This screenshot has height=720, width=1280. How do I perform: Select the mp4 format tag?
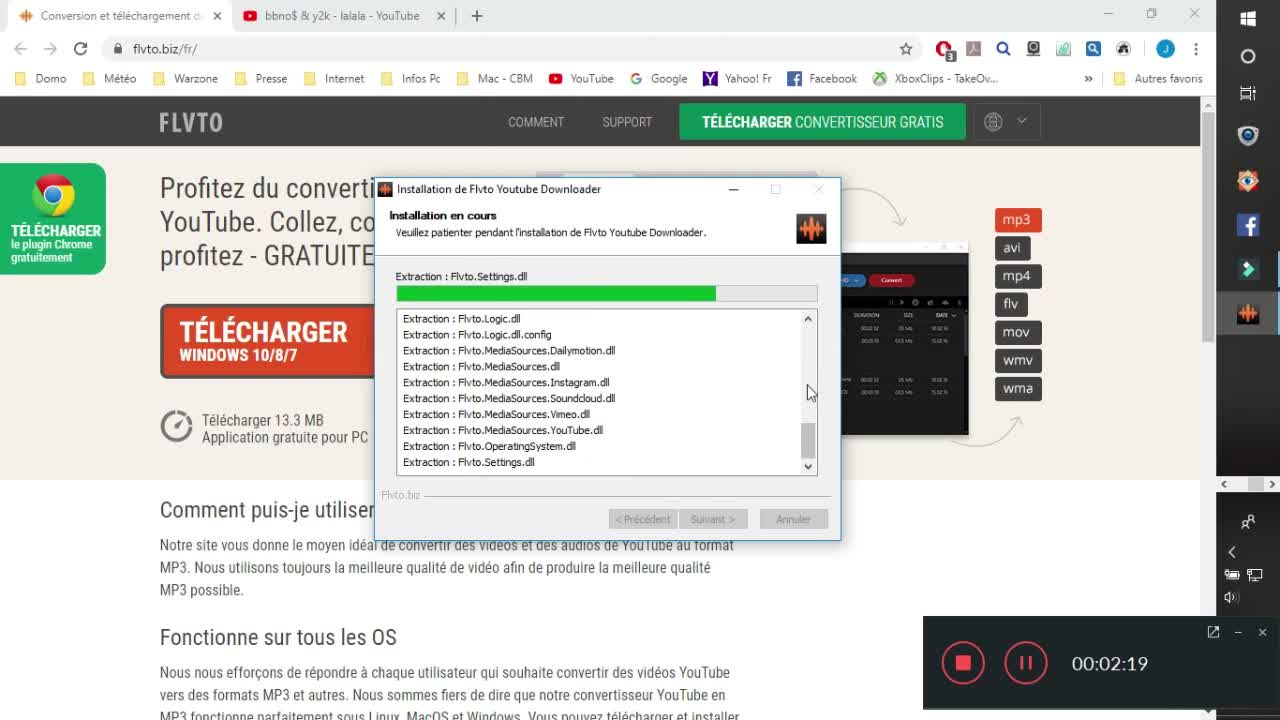[x=1018, y=276]
